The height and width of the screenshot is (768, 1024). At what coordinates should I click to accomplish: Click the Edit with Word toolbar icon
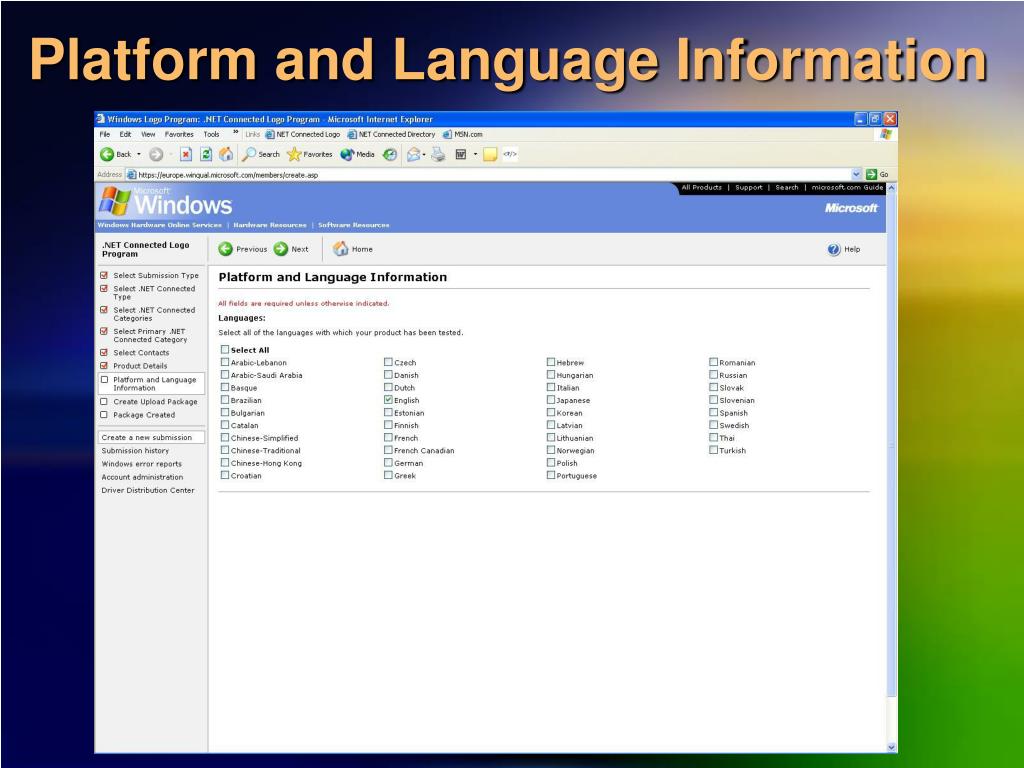[460, 155]
